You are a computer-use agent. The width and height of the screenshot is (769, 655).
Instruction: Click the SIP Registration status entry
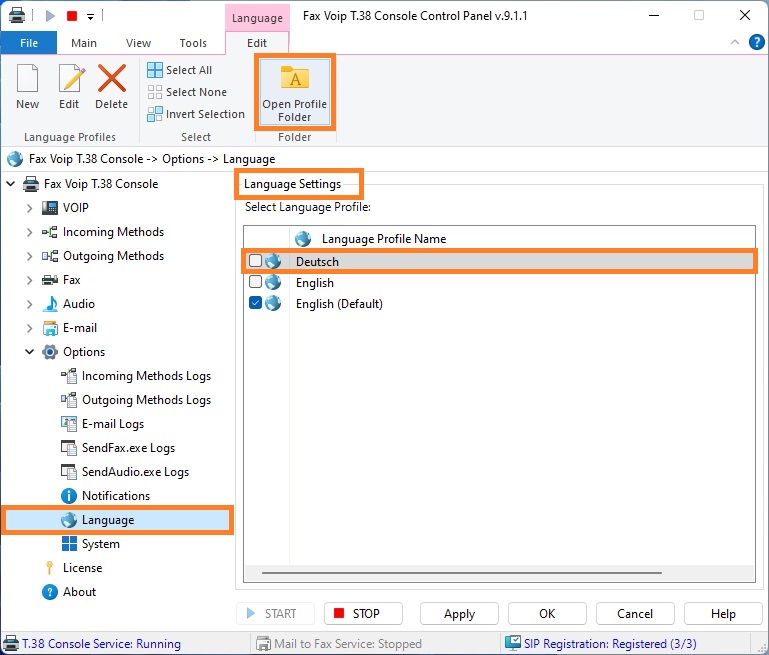coord(601,644)
